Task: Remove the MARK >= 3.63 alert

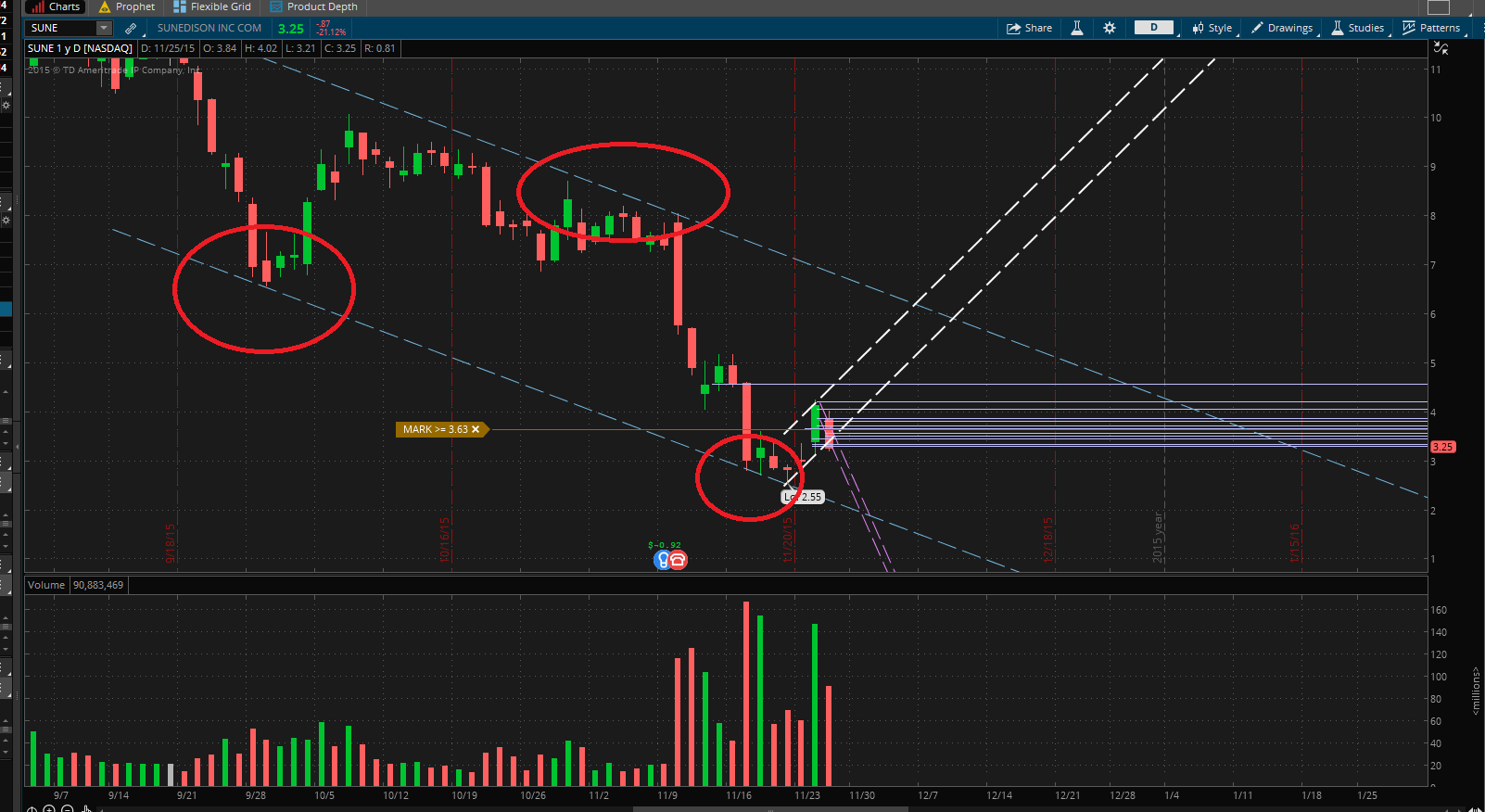Action: point(476,429)
